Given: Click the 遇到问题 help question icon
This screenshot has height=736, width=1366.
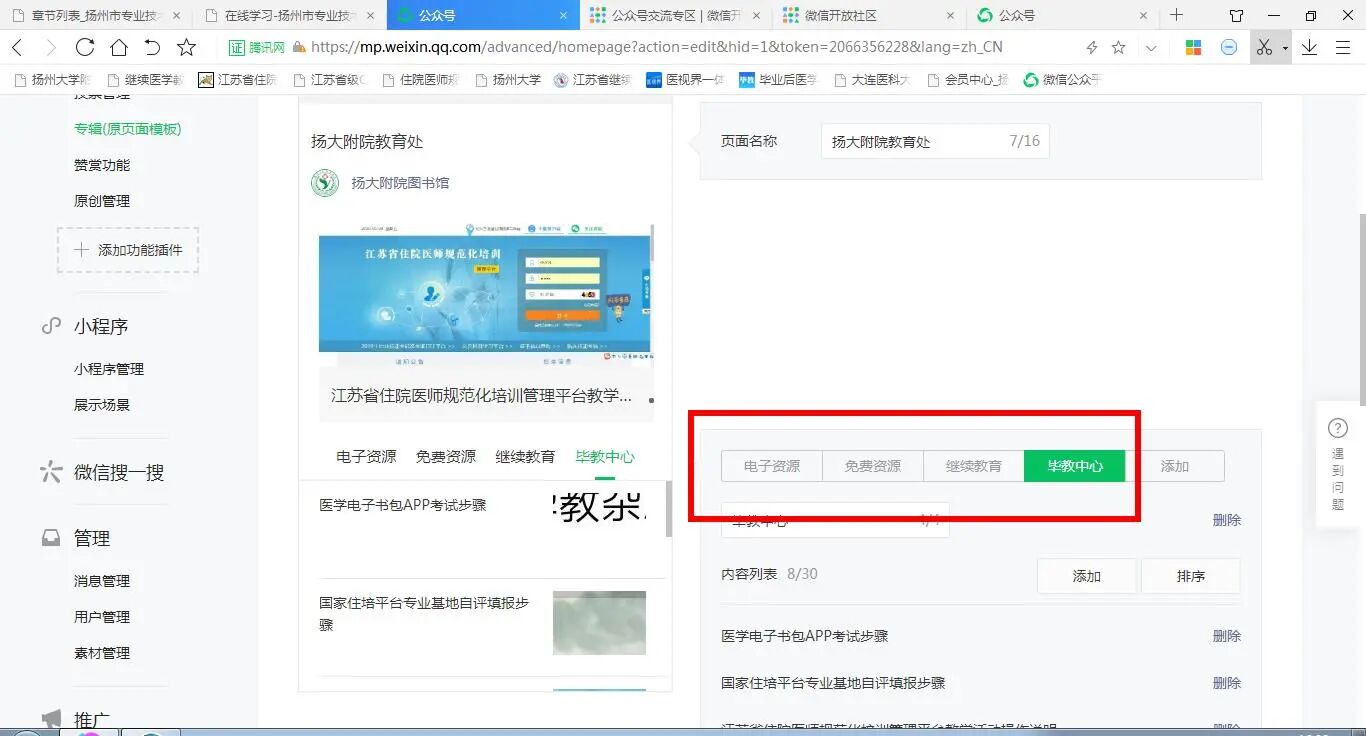Looking at the screenshot, I should pyautogui.click(x=1338, y=428).
